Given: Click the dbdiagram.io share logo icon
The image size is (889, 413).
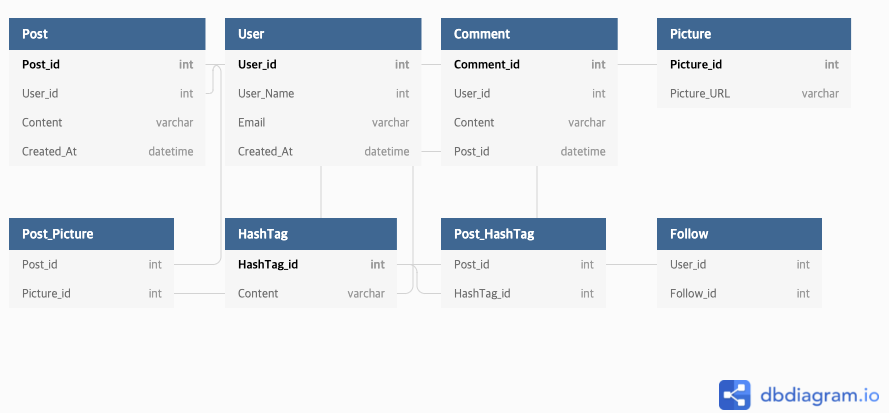Looking at the screenshot, I should click(734, 395).
